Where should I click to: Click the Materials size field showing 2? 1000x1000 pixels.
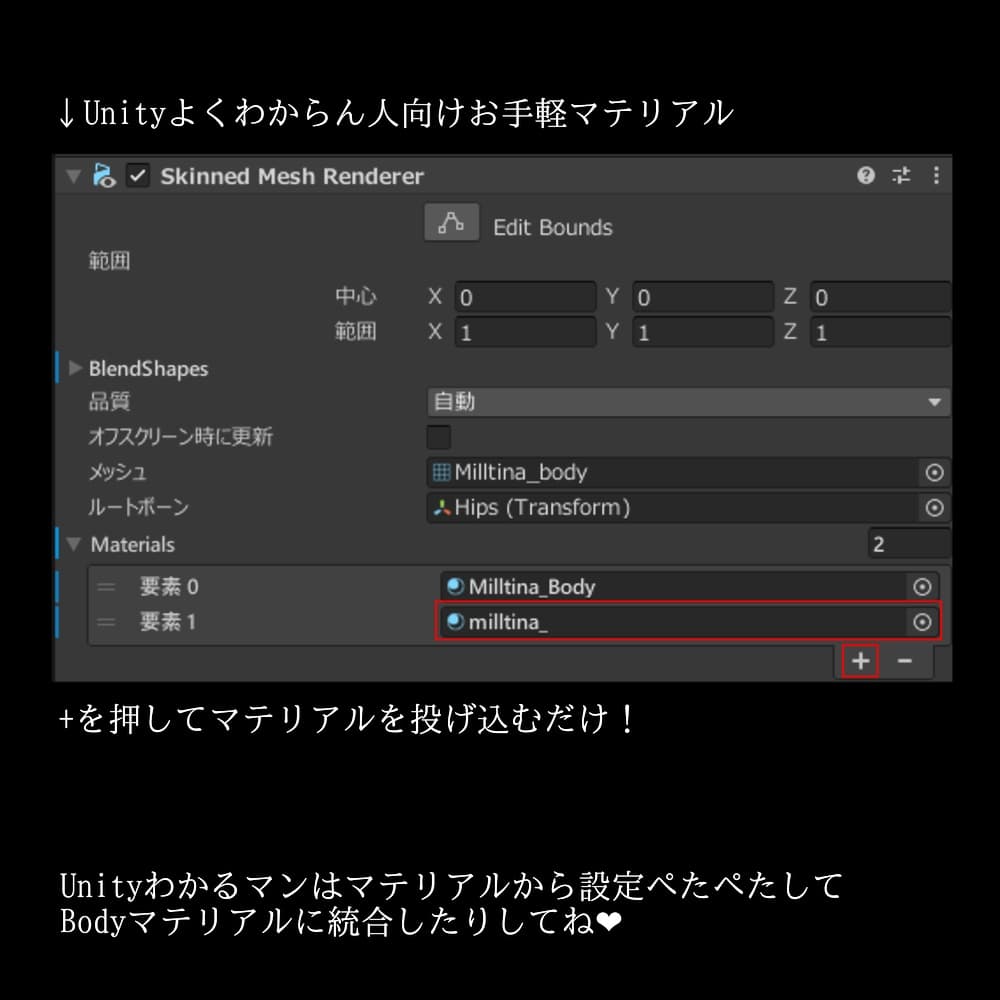click(x=909, y=544)
